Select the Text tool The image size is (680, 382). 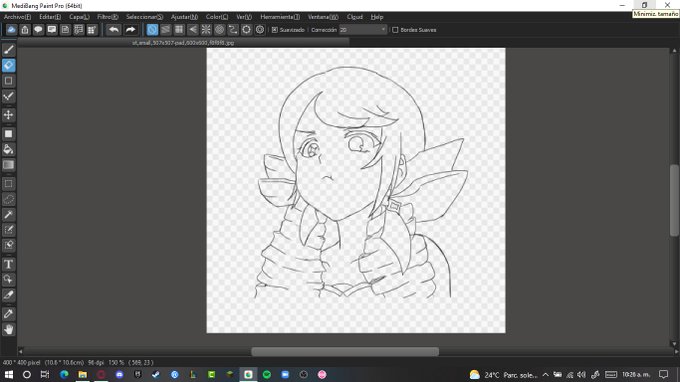[8, 264]
